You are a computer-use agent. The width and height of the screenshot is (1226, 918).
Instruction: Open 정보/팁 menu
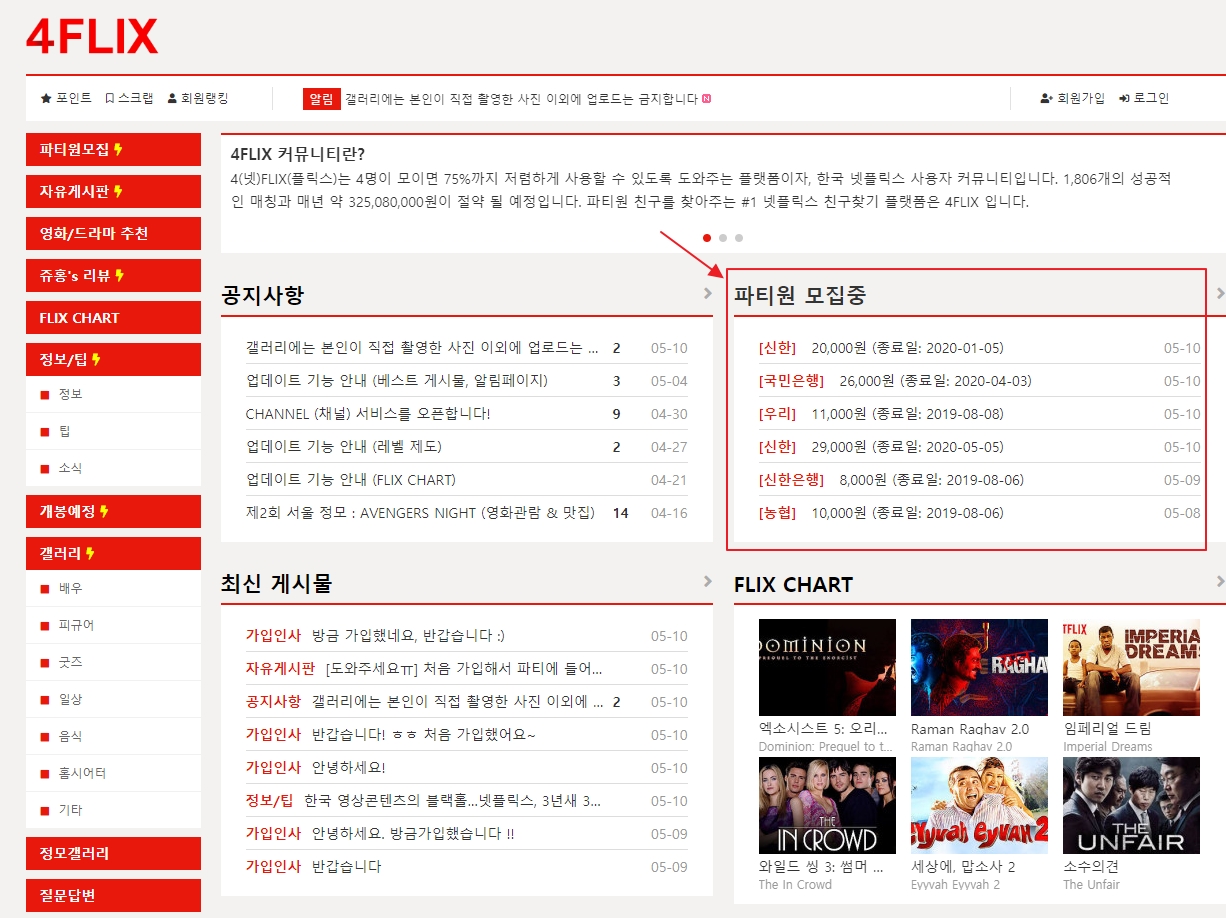click(x=113, y=360)
